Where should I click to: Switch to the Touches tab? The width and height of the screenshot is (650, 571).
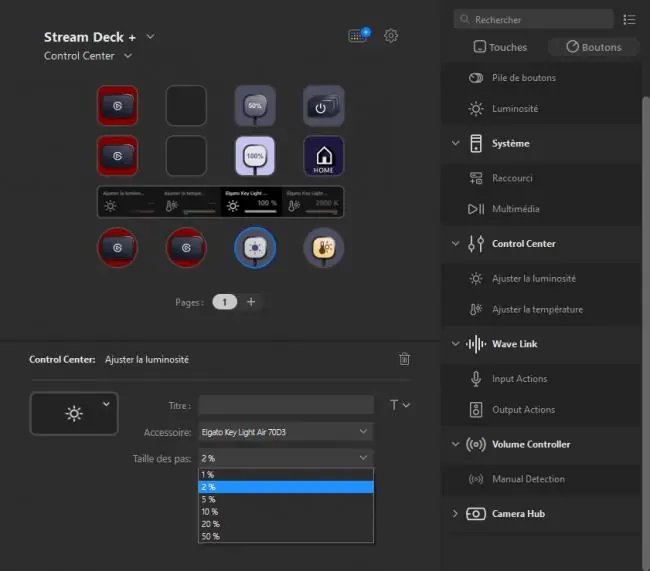[x=500, y=47]
